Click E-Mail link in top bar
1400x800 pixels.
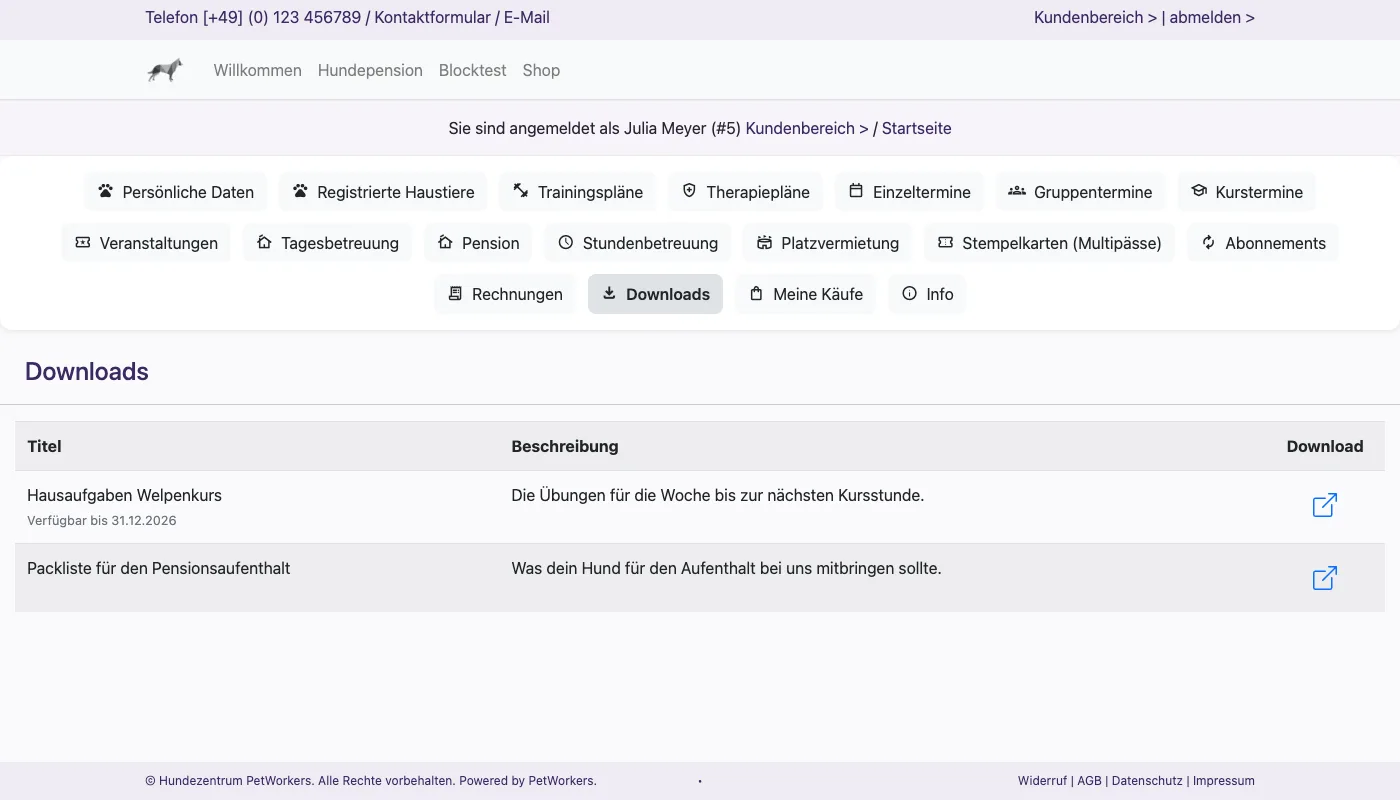coord(526,17)
